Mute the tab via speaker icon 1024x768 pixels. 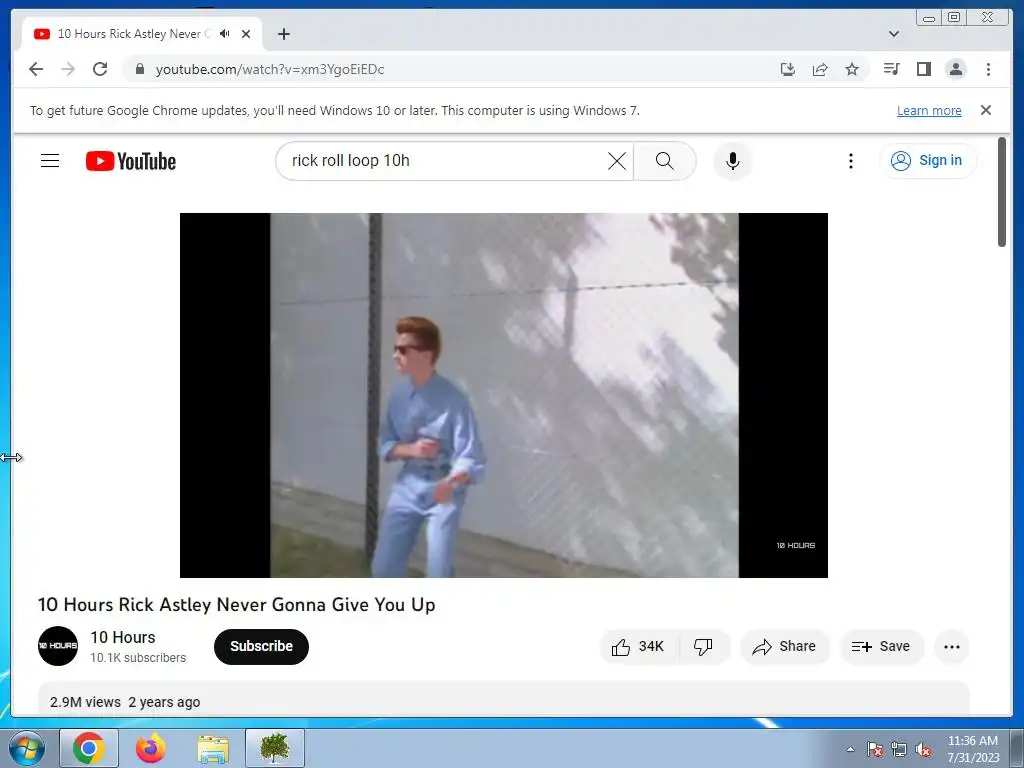click(x=225, y=33)
